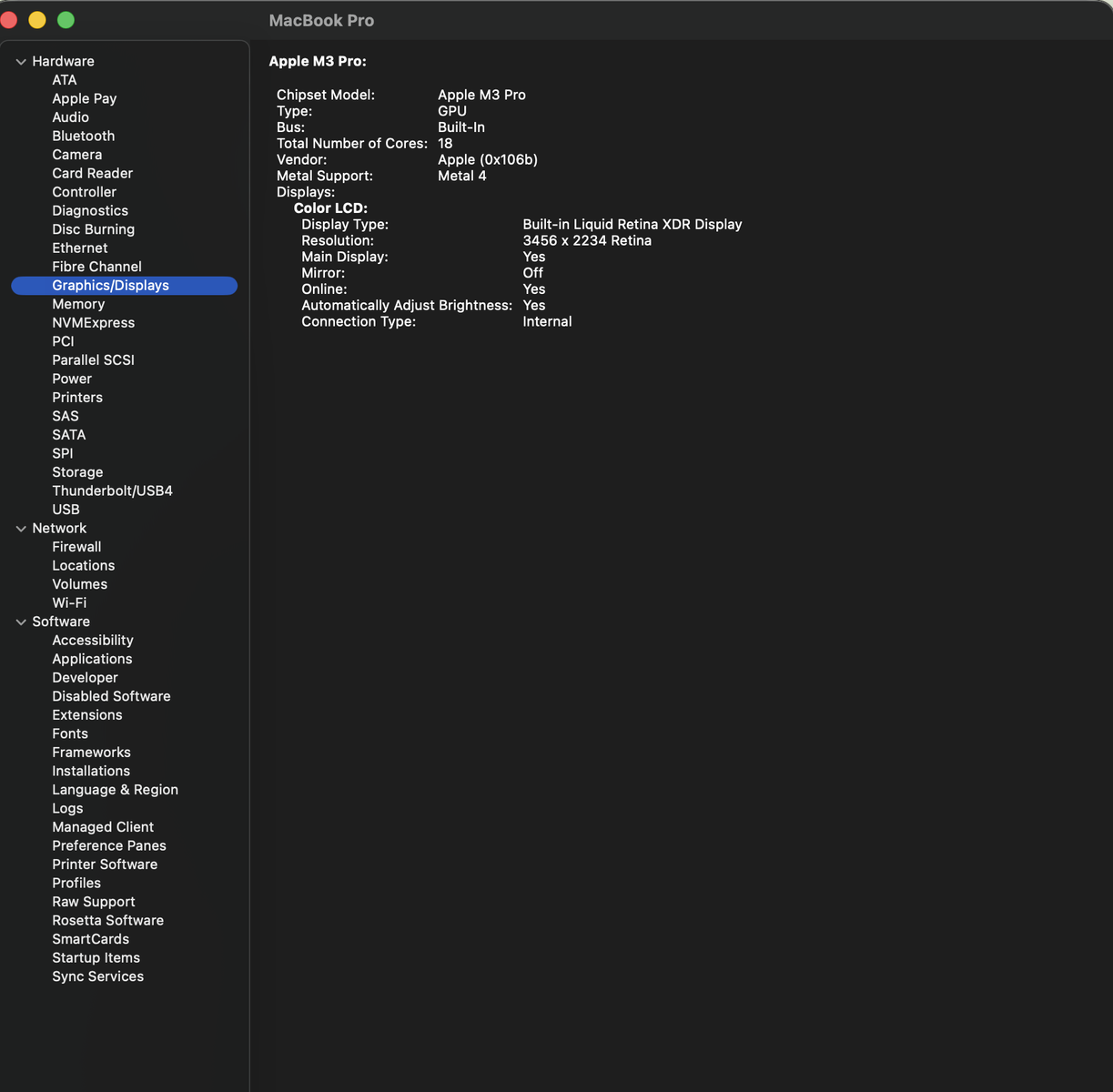This screenshot has width=1113, height=1092.
Task: Click the 3456 x 2234 Retina value
Action: tap(587, 240)
